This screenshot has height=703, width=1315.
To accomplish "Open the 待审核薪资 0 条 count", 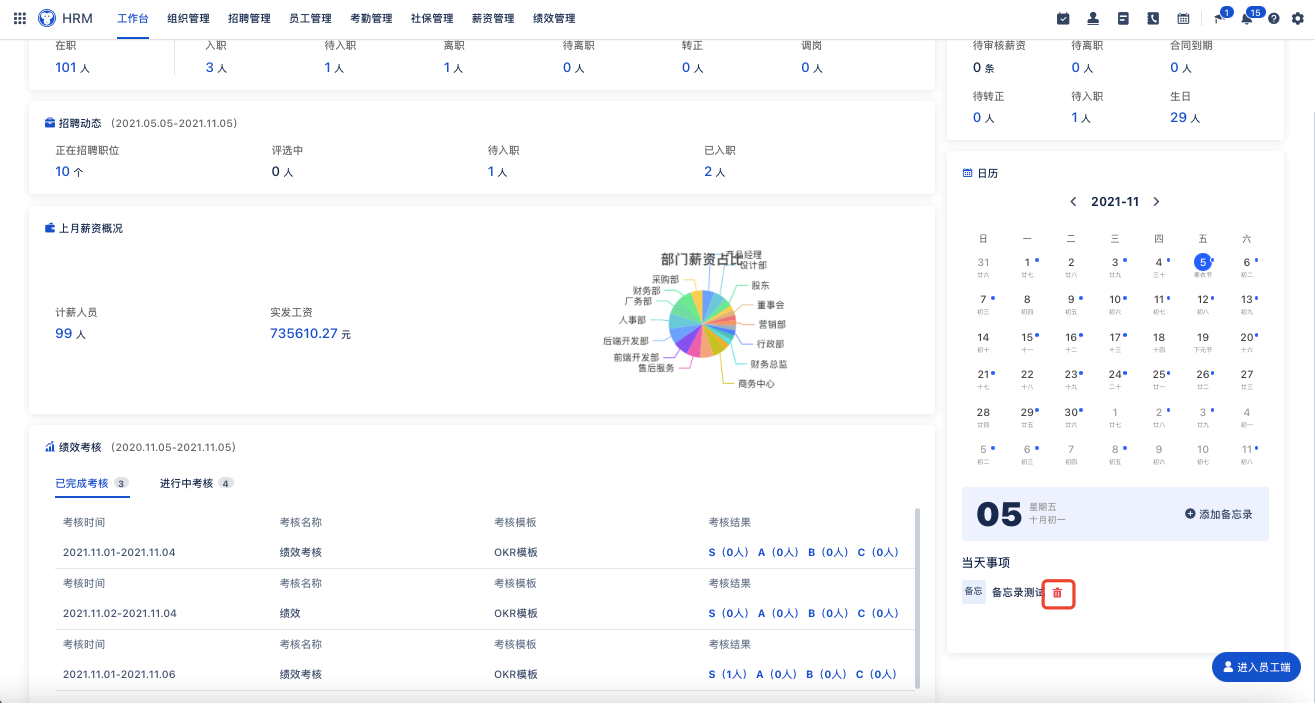I will pyautogui.click(x=983, y=68).
